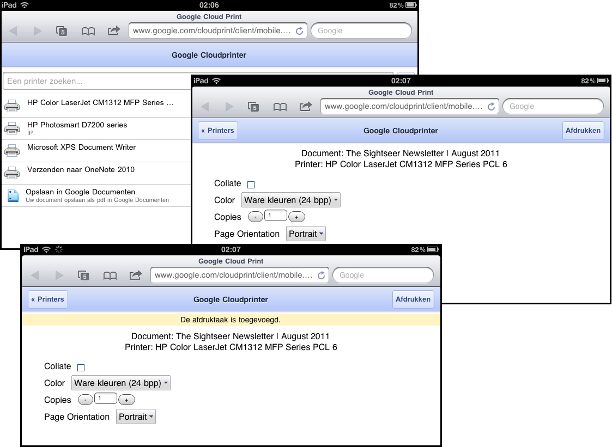The width and height of the screenshot is (612, 447).
Task: Click Afdrukken button in middle-right window
Action: [583, 131]
